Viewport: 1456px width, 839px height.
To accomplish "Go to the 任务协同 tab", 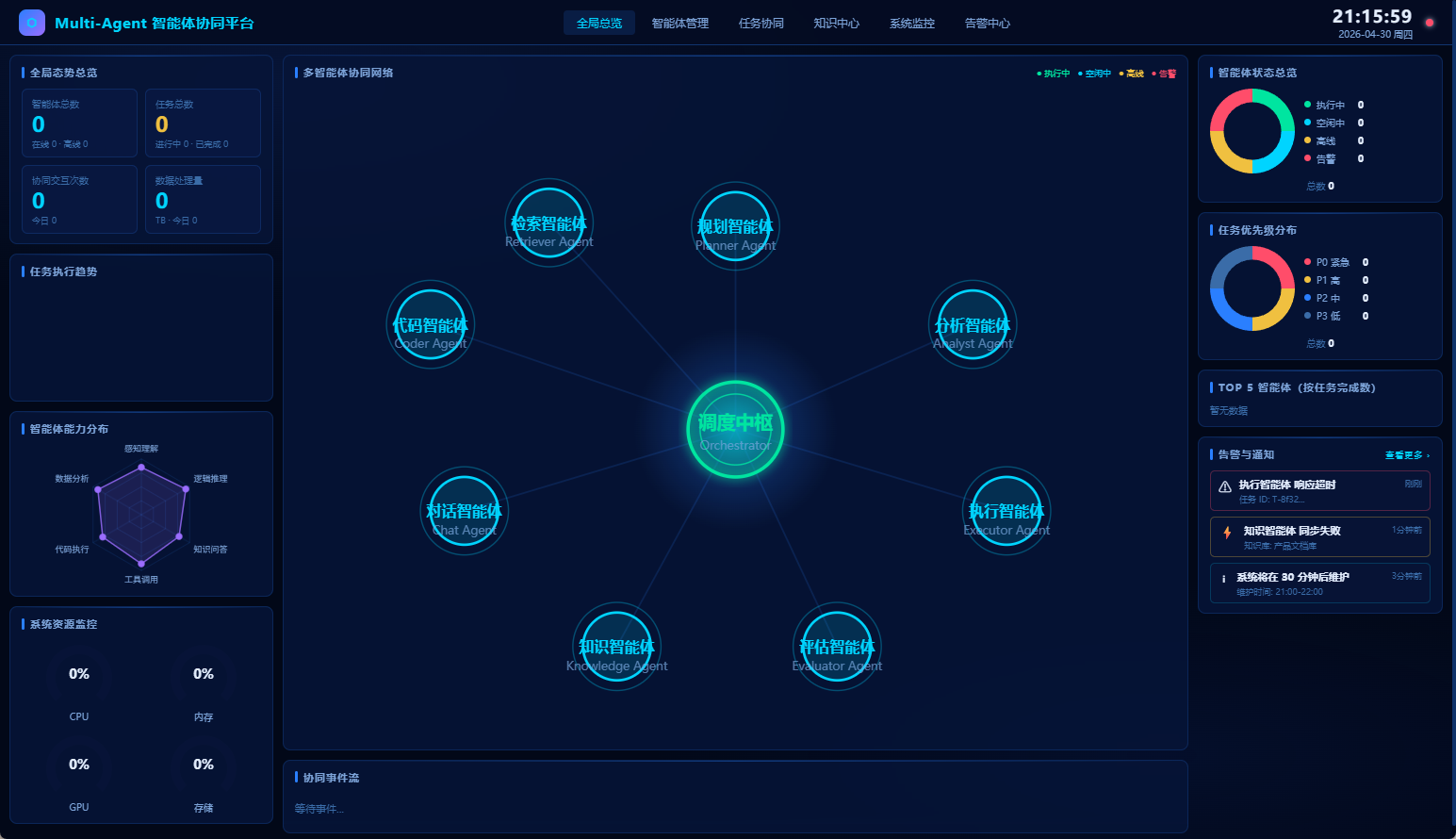I will pos(761,23).
